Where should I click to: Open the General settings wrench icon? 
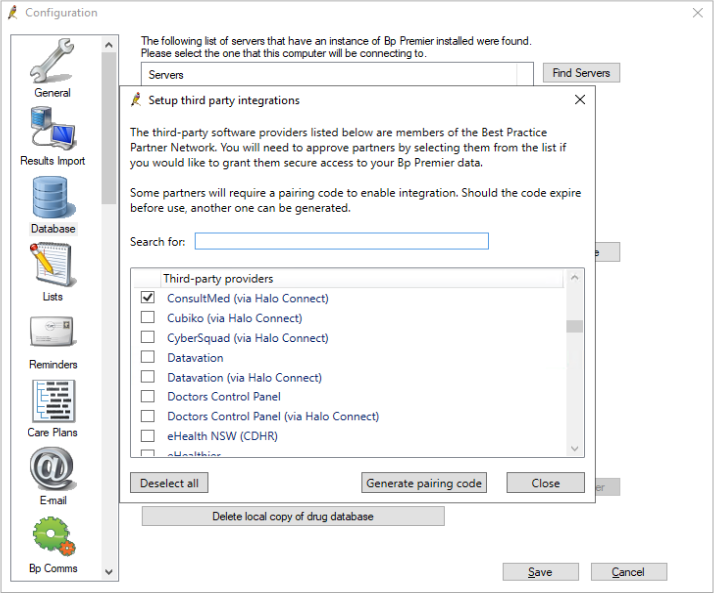coord(52,62)
